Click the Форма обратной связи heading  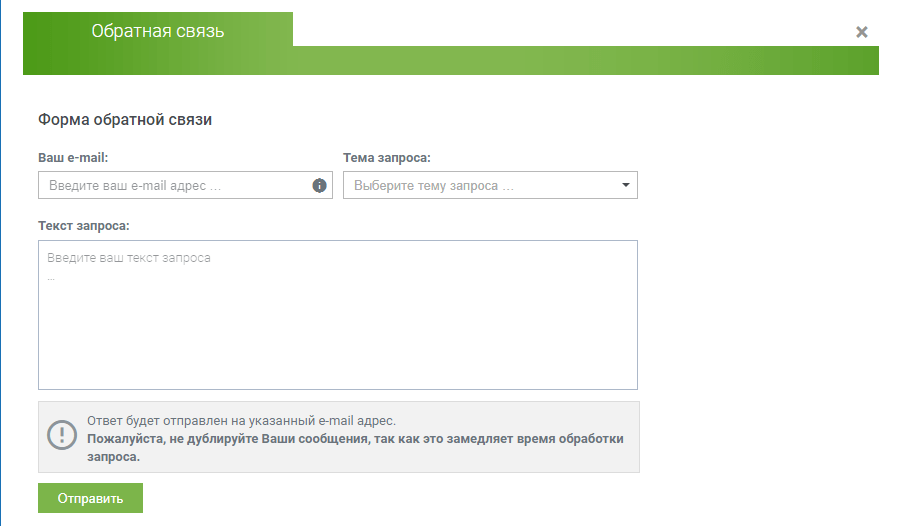coord(125,119)
